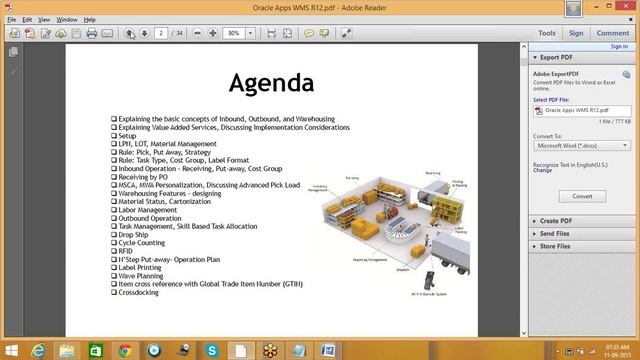
Task: Open the File menu
Action: [11, 20]
